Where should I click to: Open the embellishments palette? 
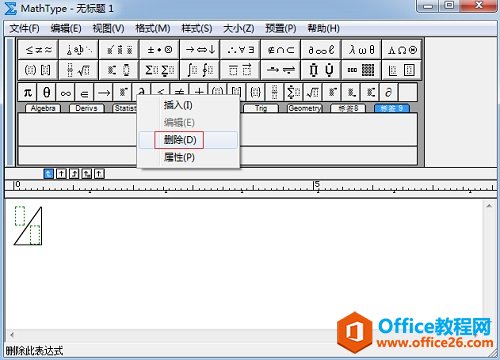[119, 50]
